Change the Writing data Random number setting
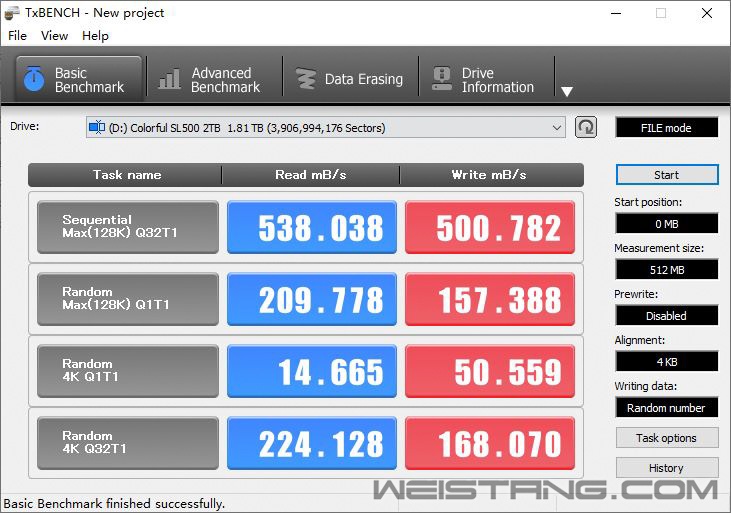Viewport: 731px width, 513px height. [666, 408]
